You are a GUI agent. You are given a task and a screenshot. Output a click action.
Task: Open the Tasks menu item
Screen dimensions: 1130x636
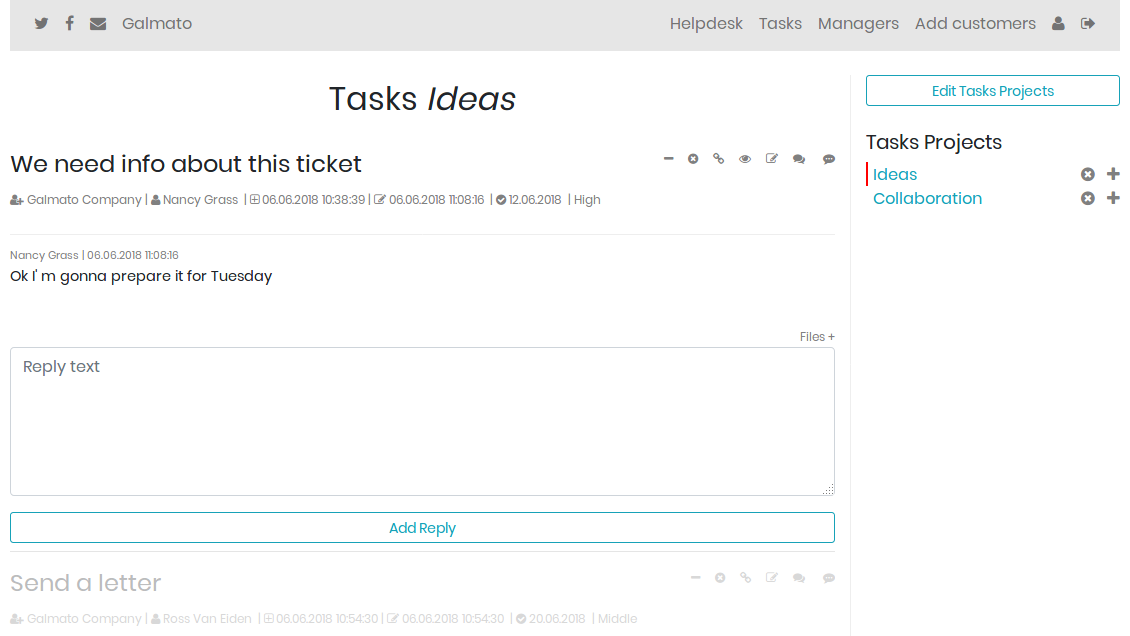tap(780, 23)
